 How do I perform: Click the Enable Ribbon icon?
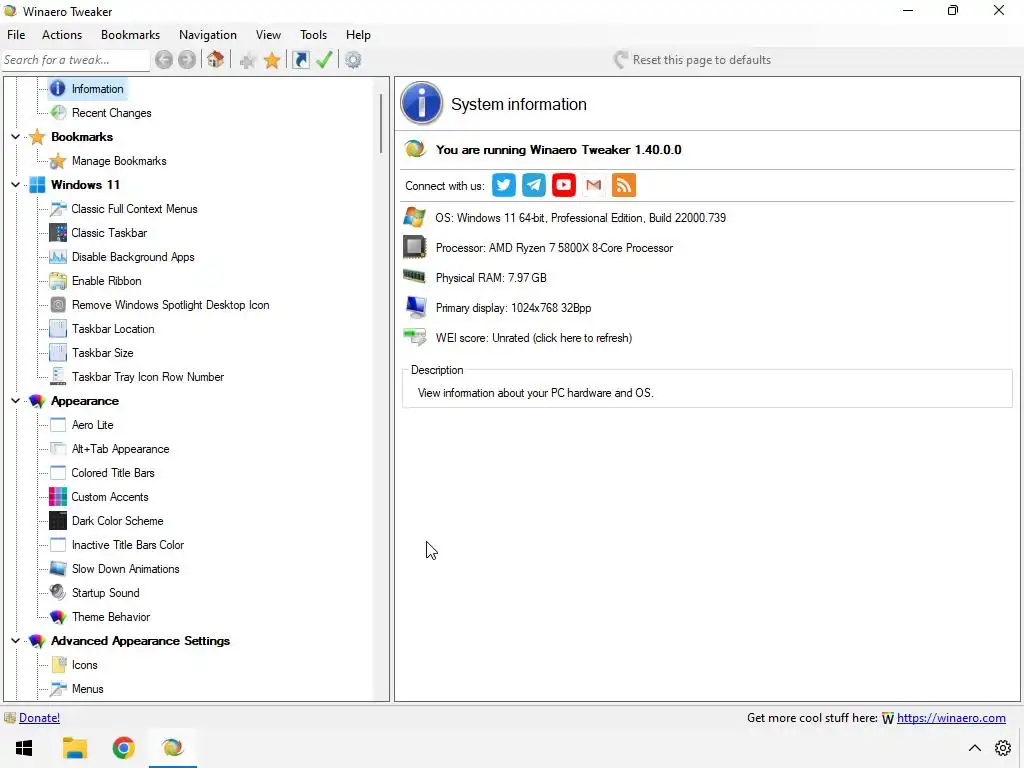57,281
